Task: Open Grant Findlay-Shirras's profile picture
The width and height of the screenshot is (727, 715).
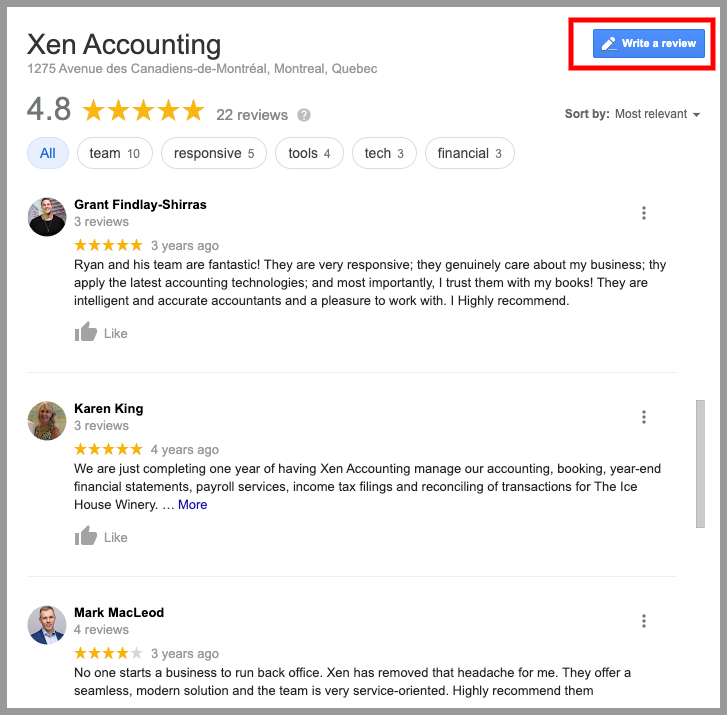Action: (x=47, y=217)
